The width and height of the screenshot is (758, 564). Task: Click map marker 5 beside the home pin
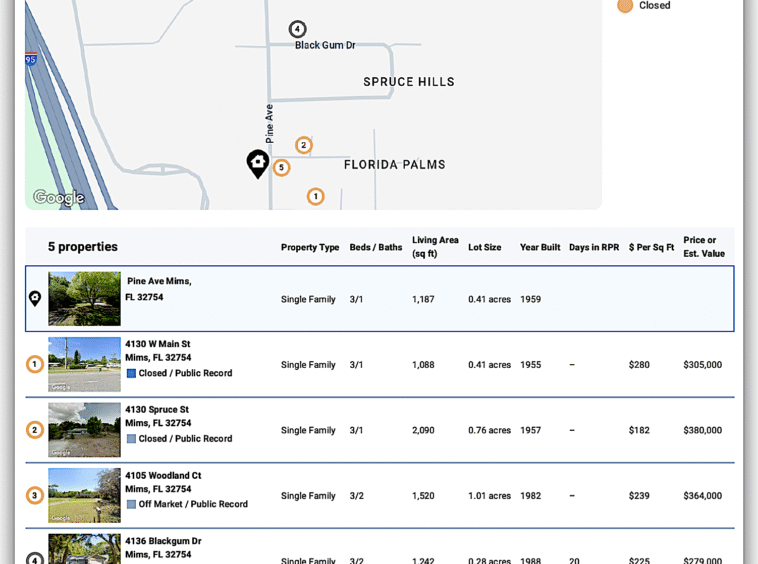[281, 168]
